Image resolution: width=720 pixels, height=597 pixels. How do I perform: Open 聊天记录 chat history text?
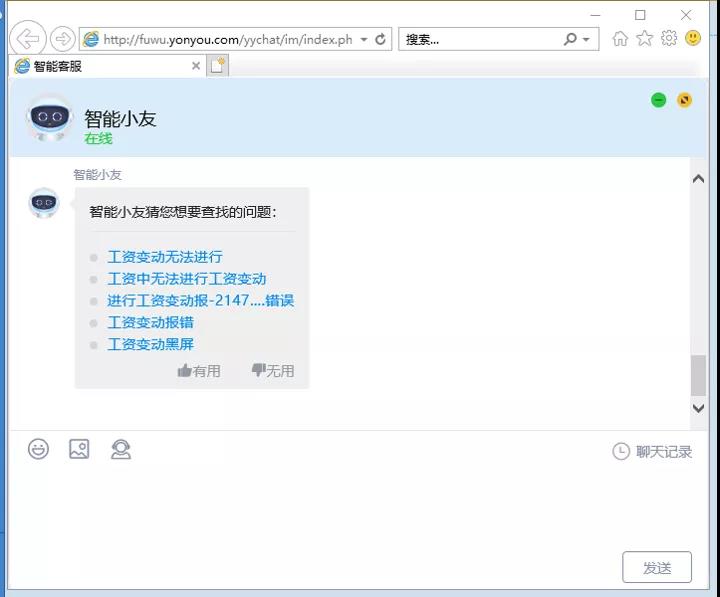664,452
